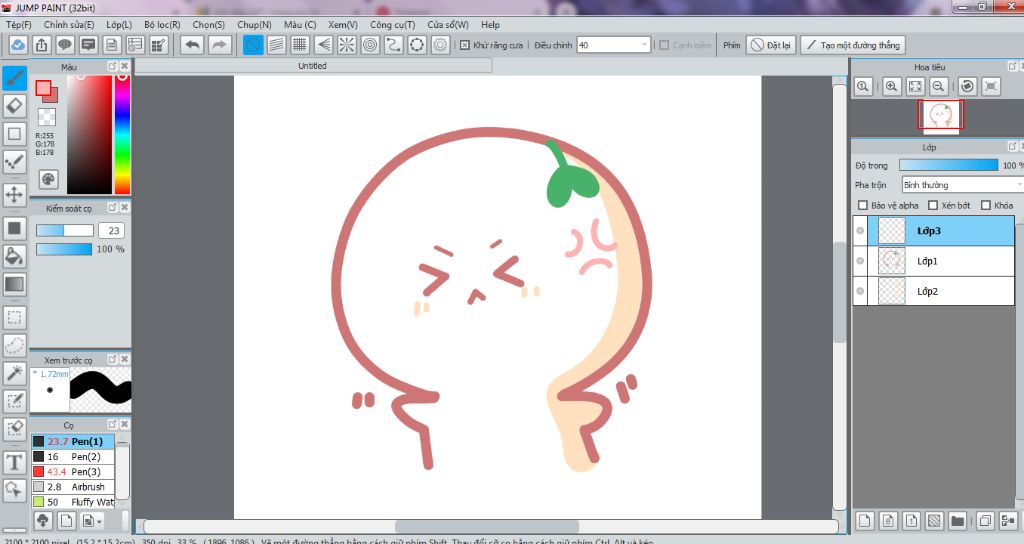Add new layer at layers panel bottom
Image resolution: width=1024 pixels, height=544 pixels.
(865, 520)
